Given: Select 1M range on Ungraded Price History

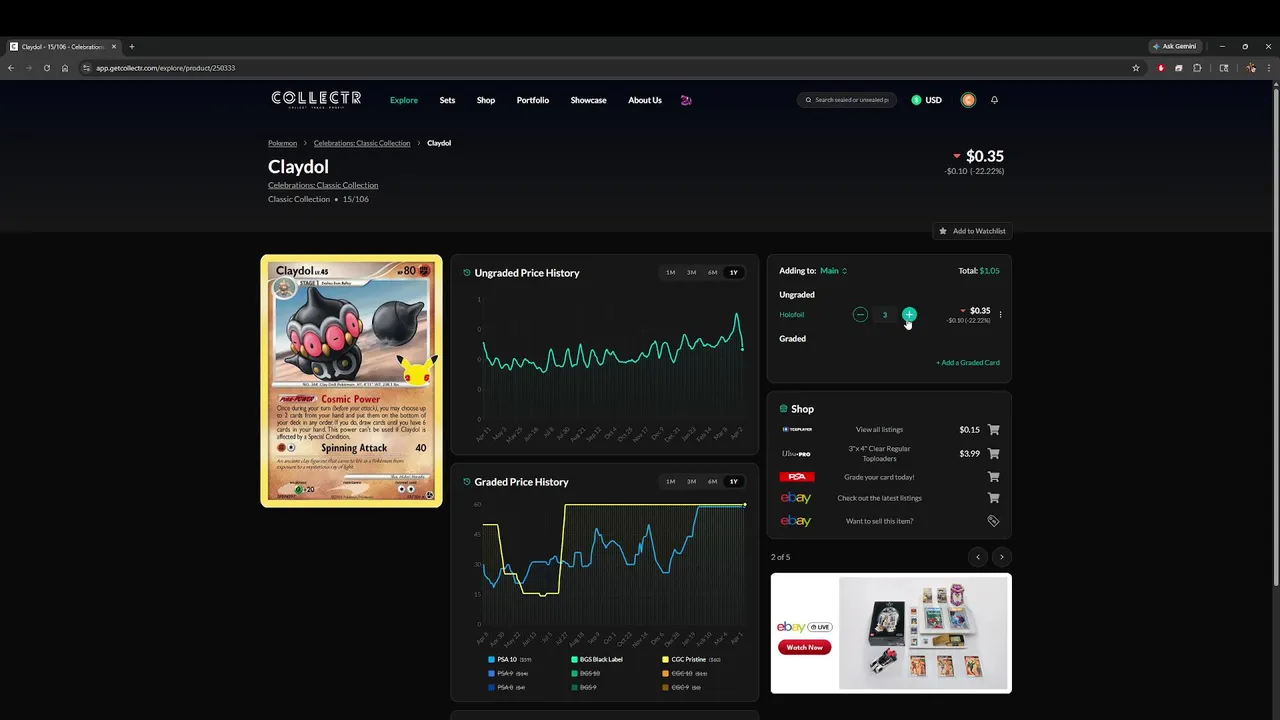Looking at the screenshot, I should 670,273.
